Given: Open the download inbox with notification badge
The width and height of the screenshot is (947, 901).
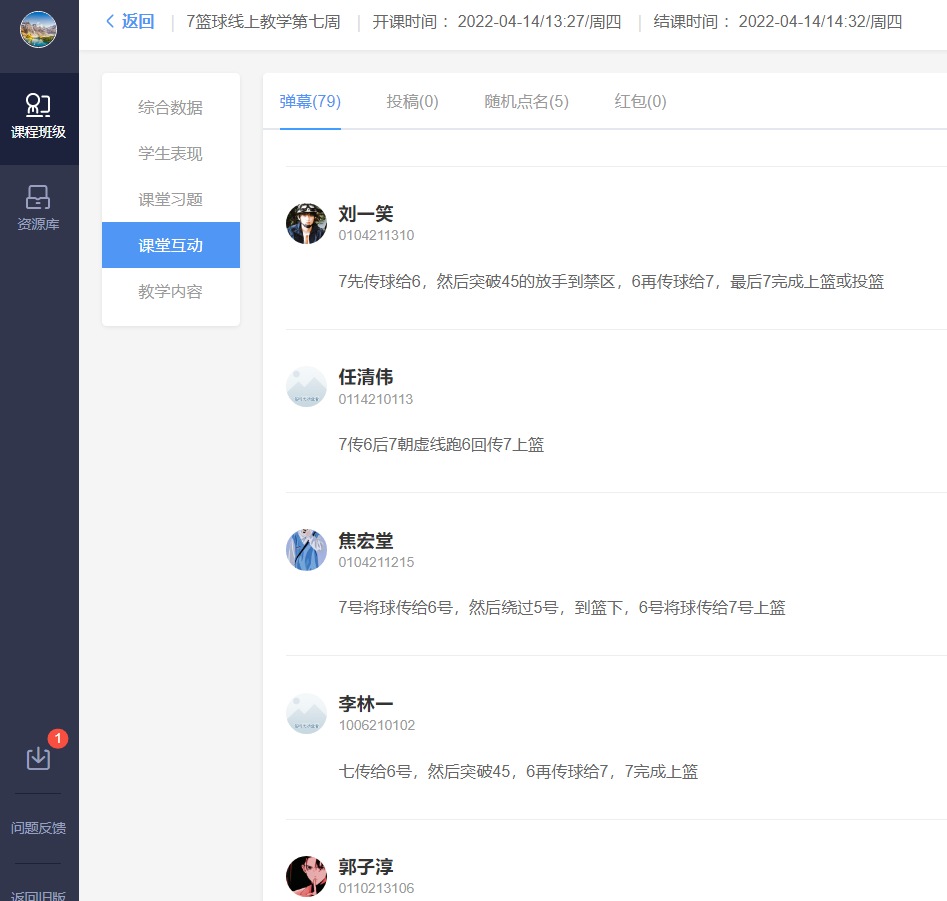Looking at the screenshot, I should pyautogui.click(x=38, y=758).
